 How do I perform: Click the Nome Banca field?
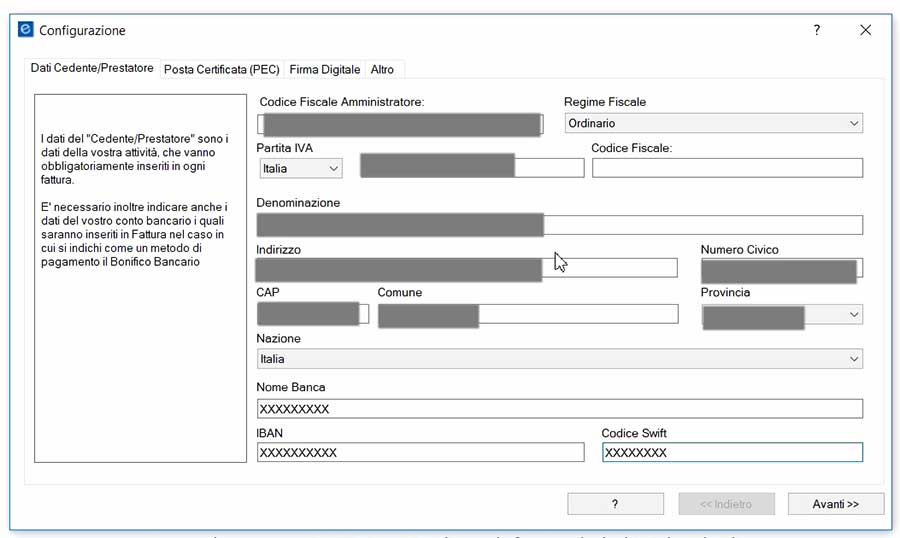tap(560, 409)
